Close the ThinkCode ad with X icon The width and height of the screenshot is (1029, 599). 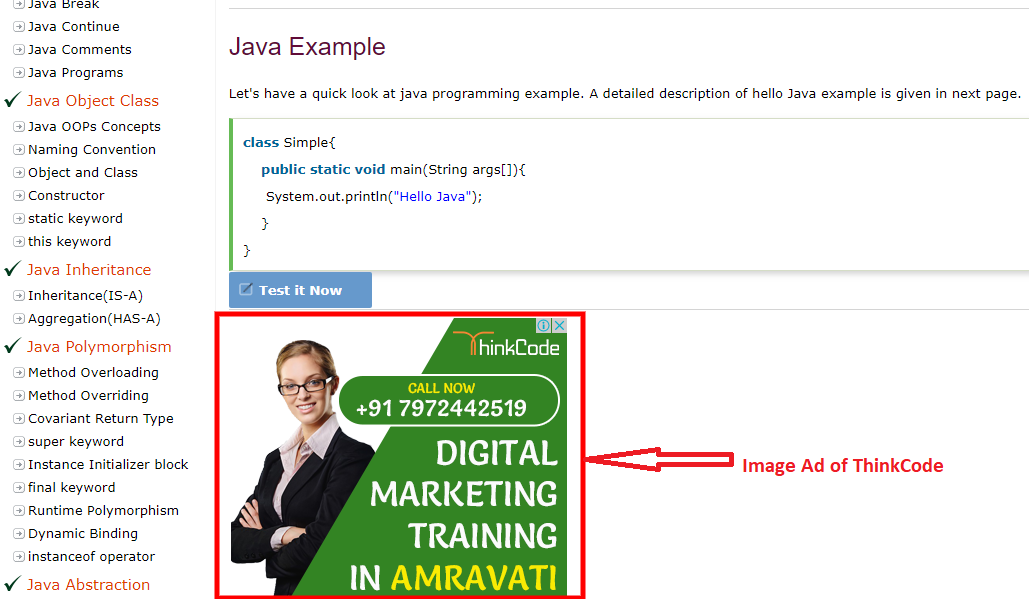click(559, 325)
